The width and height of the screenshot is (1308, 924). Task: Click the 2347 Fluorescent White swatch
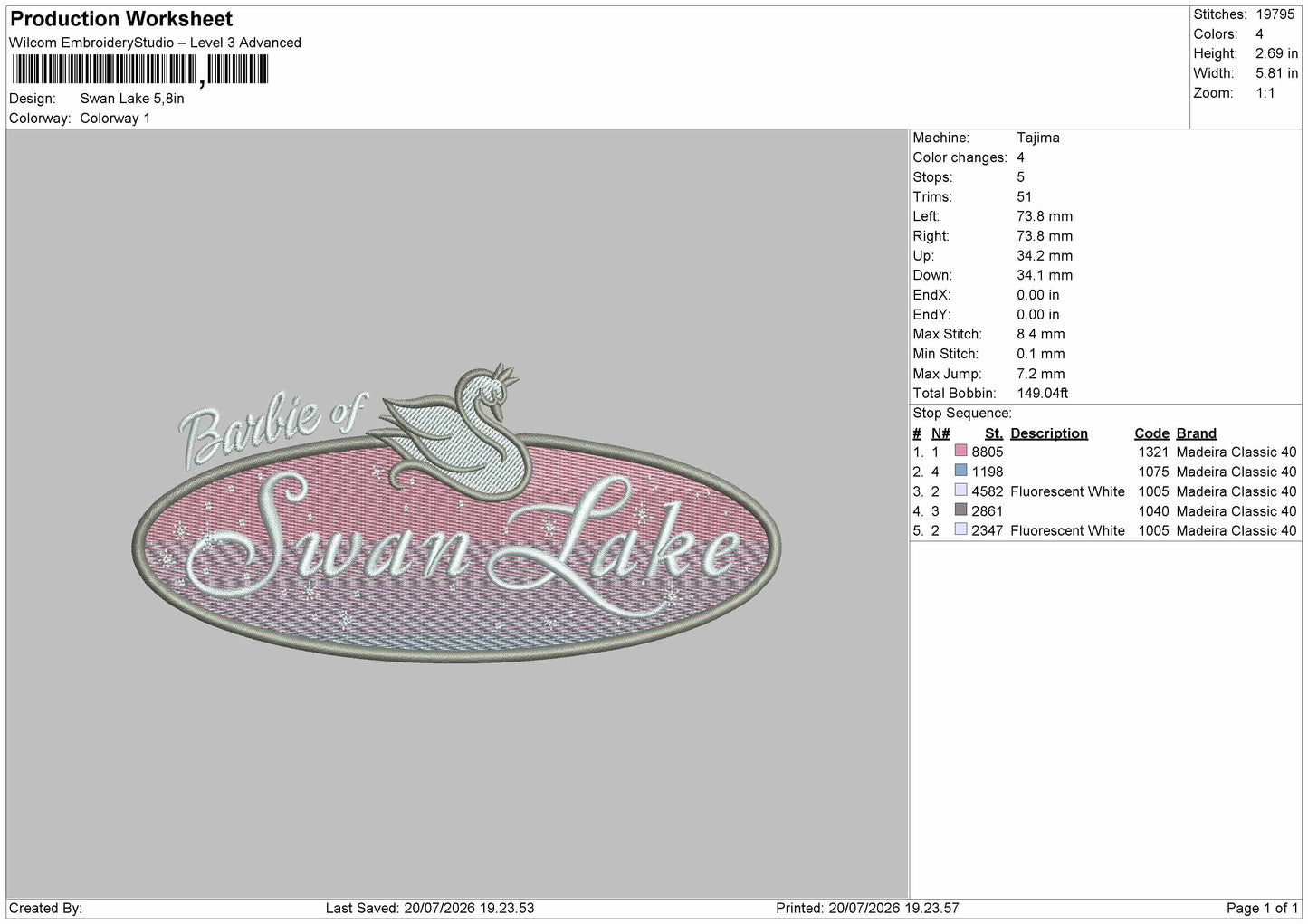click(961, 530)
